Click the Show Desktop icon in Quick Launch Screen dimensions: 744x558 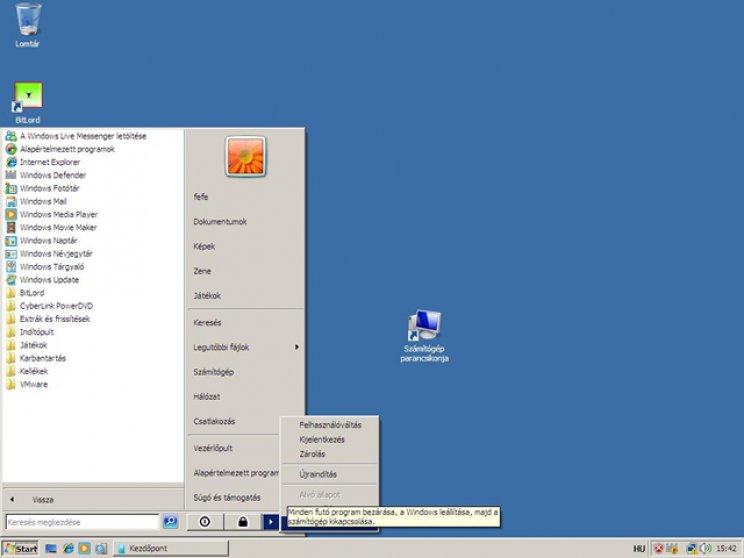coord(51,549)
